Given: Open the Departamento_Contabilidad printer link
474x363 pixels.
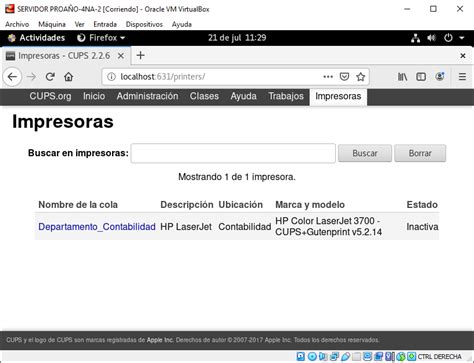Looking at the screenshot, I should (x=97, y=227).
